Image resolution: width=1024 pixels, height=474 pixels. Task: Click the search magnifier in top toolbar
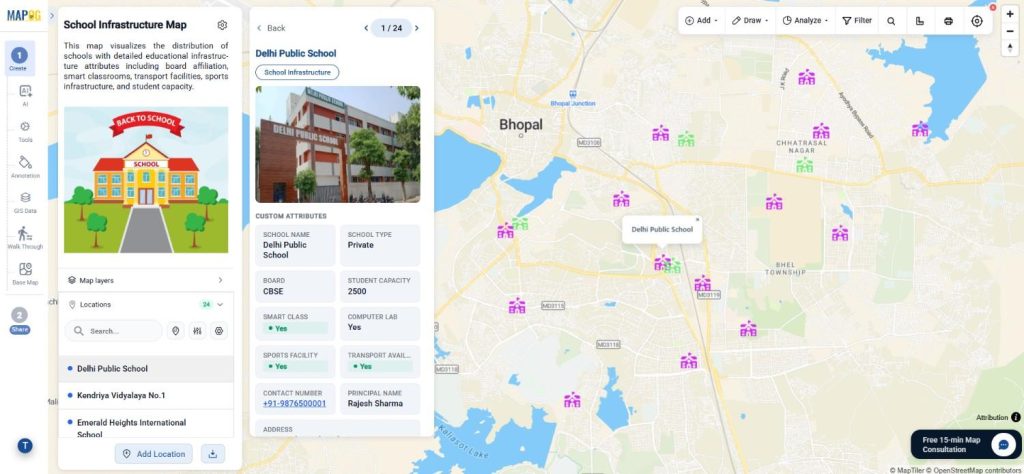click(x=891, y=21)
